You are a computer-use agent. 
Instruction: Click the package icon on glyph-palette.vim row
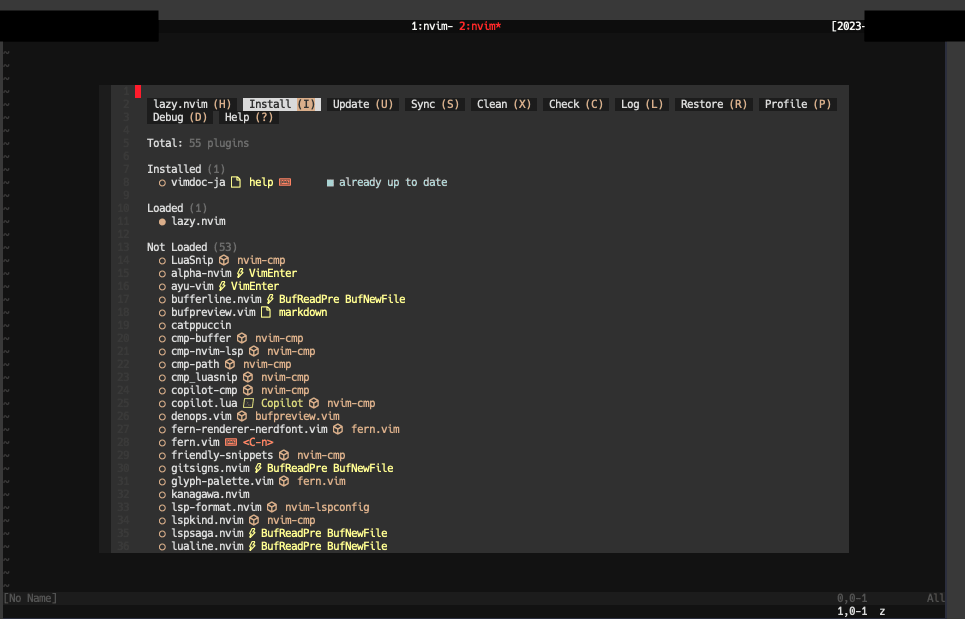coord(284,481)
